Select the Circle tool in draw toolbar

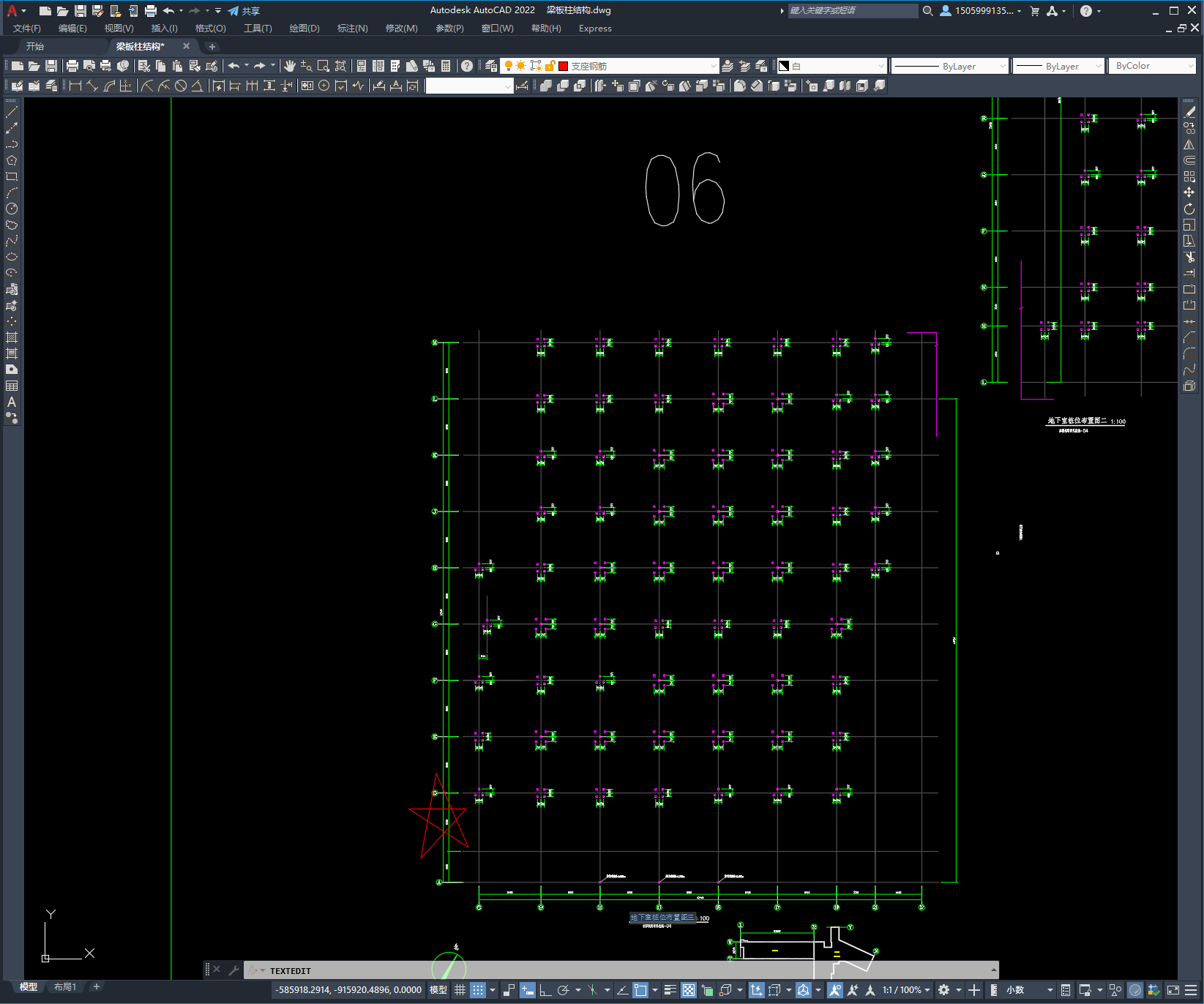(x=12, y=209)
